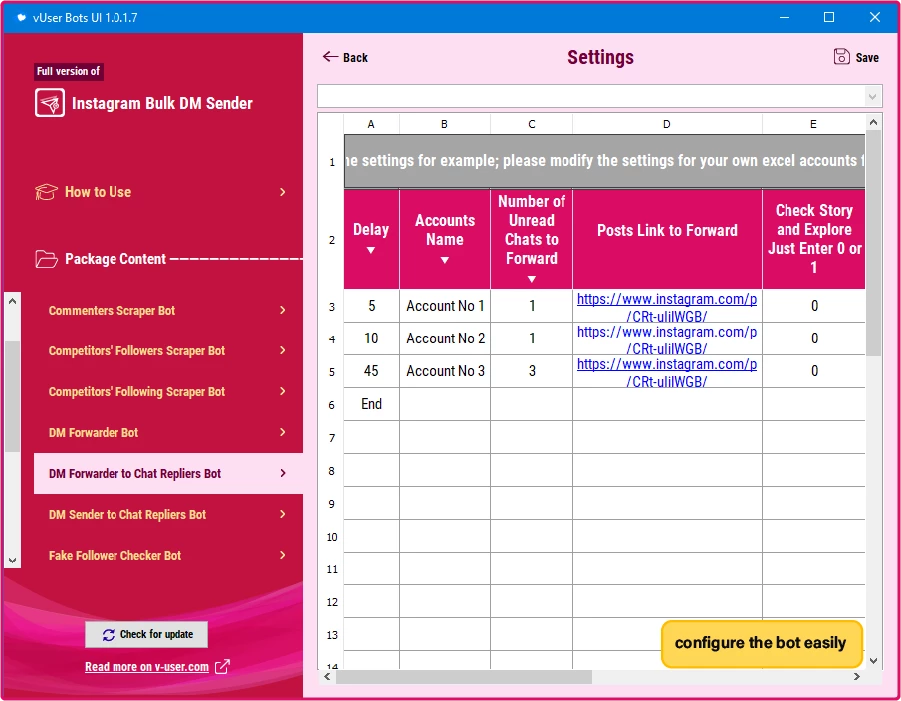
Task: Open the dropdown above the settings grid
Action: point(872,96)
